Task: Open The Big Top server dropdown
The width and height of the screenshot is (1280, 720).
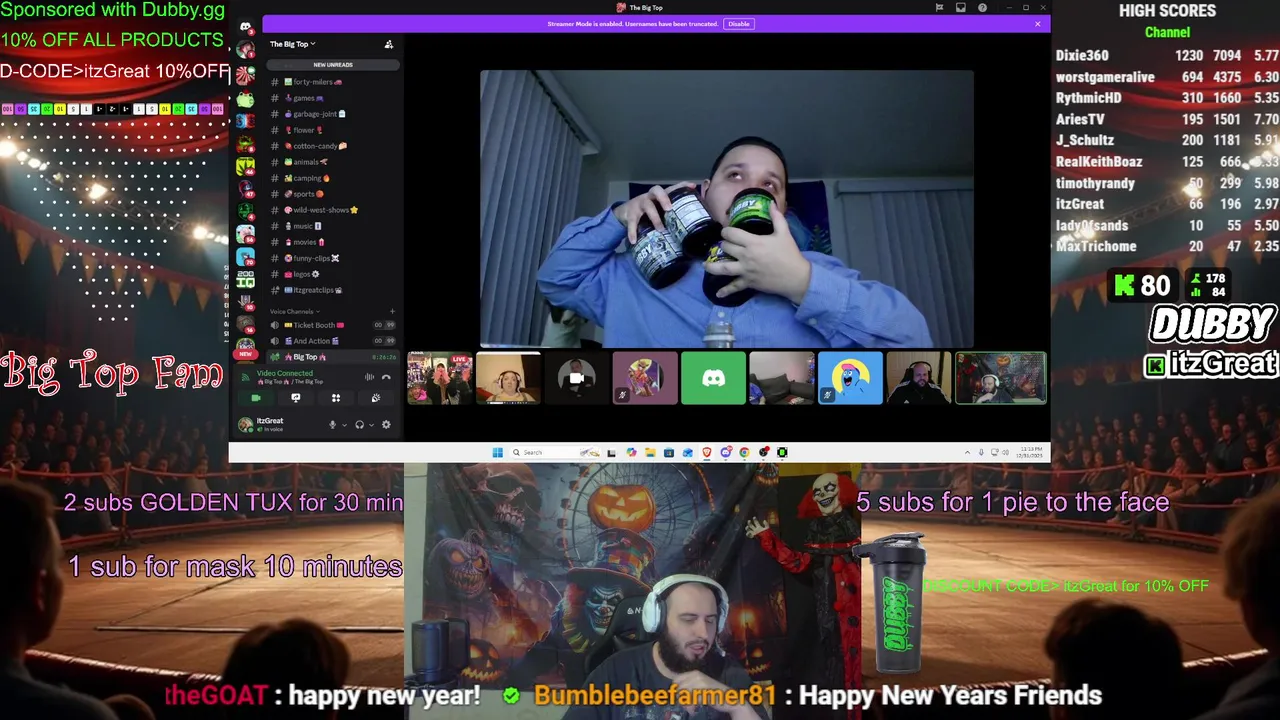Action: pos(292,44)
